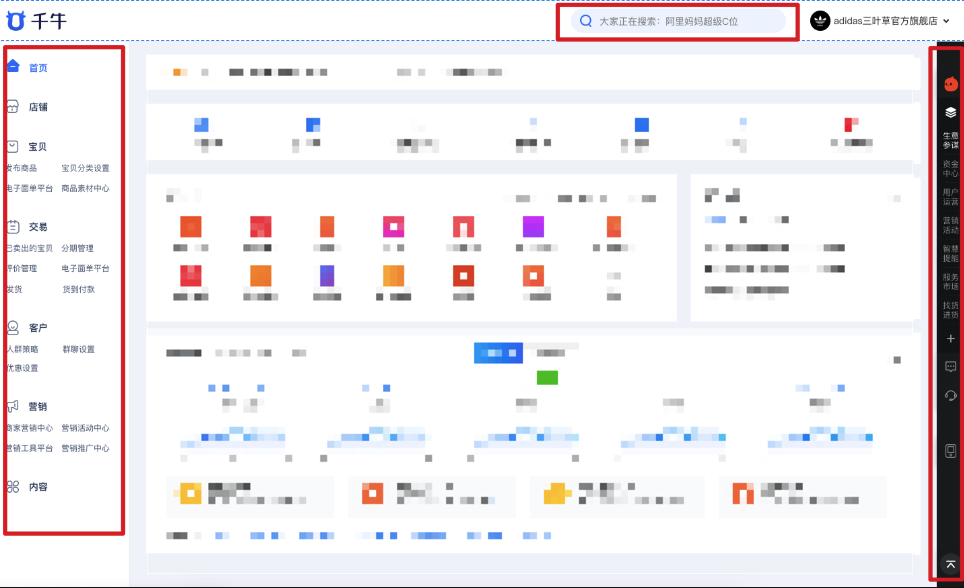The image size is (964, 588).
Task: Open 优惠设置 link
Action: (x=22, y=368)
